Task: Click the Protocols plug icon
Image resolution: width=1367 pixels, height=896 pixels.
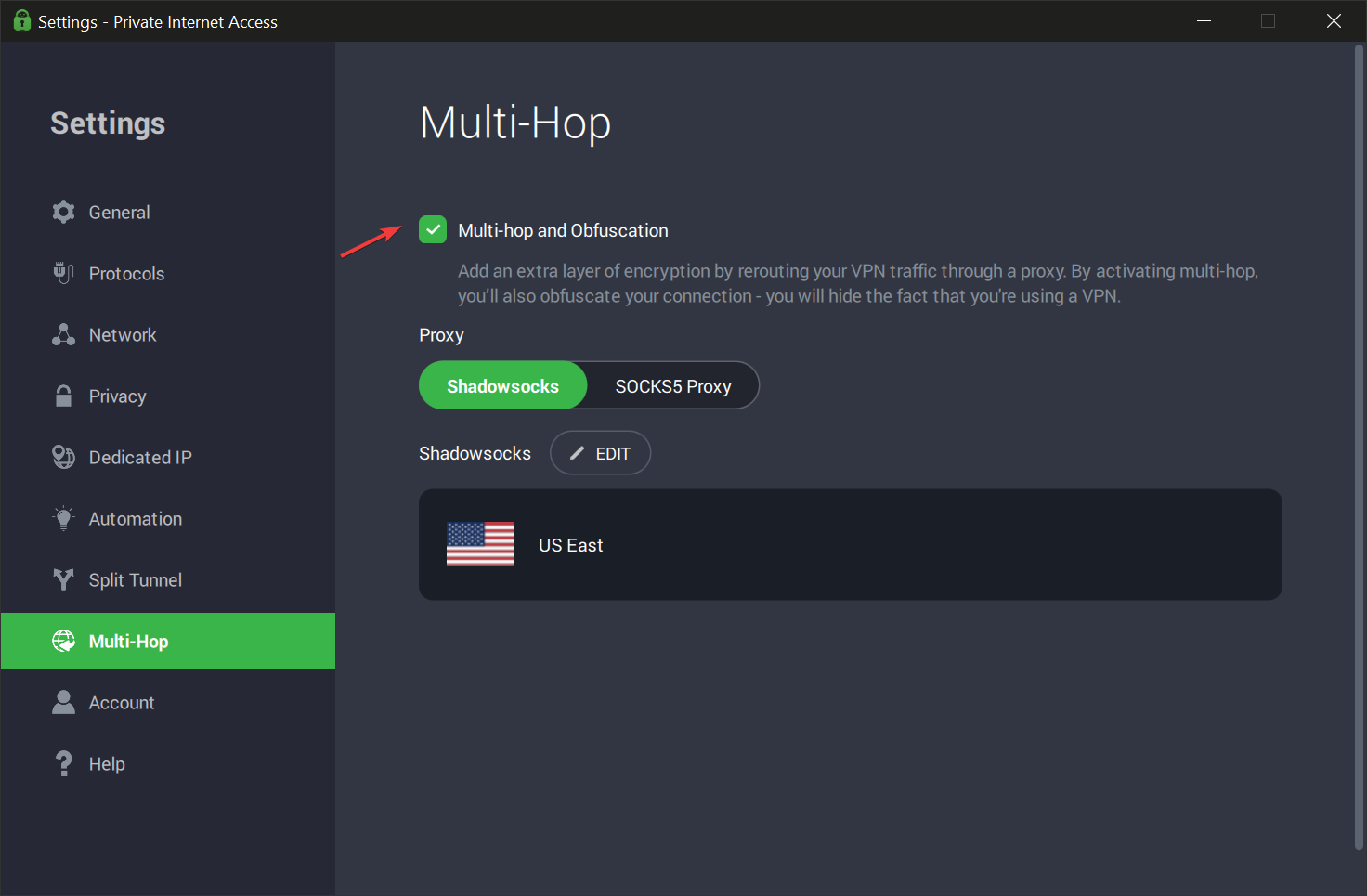Action: coord(63,273)
